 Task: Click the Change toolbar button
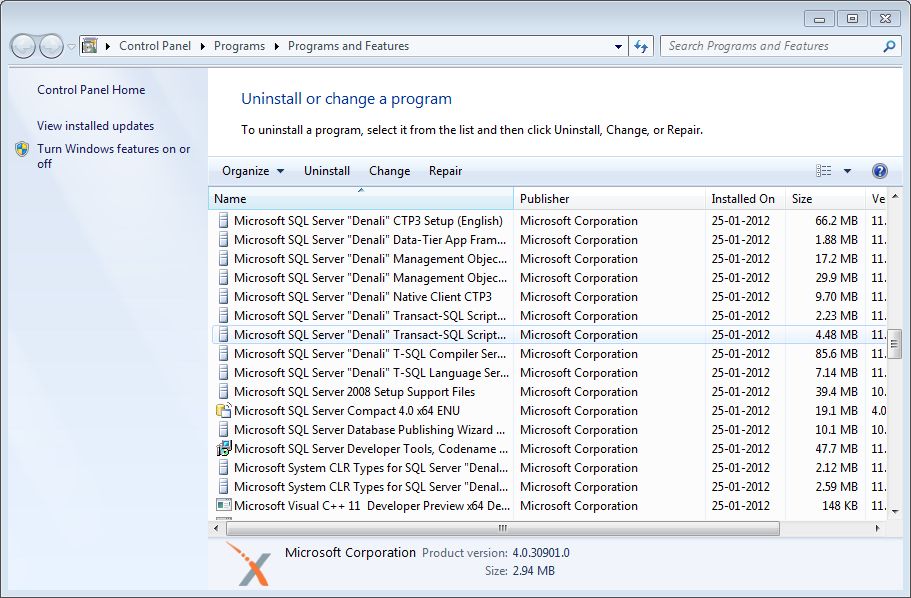[x=389, y=171]
